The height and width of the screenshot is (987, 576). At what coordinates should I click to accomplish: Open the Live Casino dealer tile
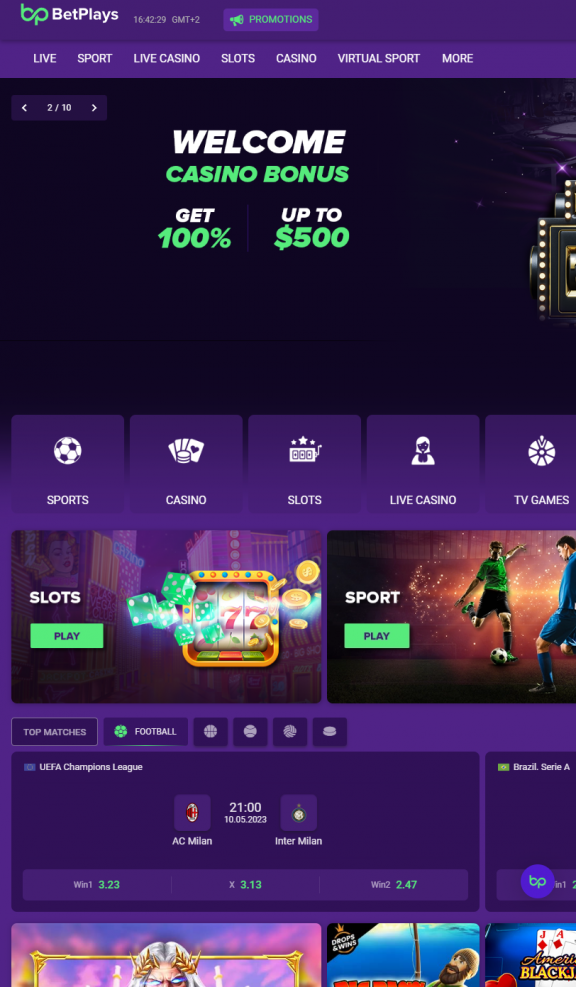pyautogui.click(x=422, y=464)
